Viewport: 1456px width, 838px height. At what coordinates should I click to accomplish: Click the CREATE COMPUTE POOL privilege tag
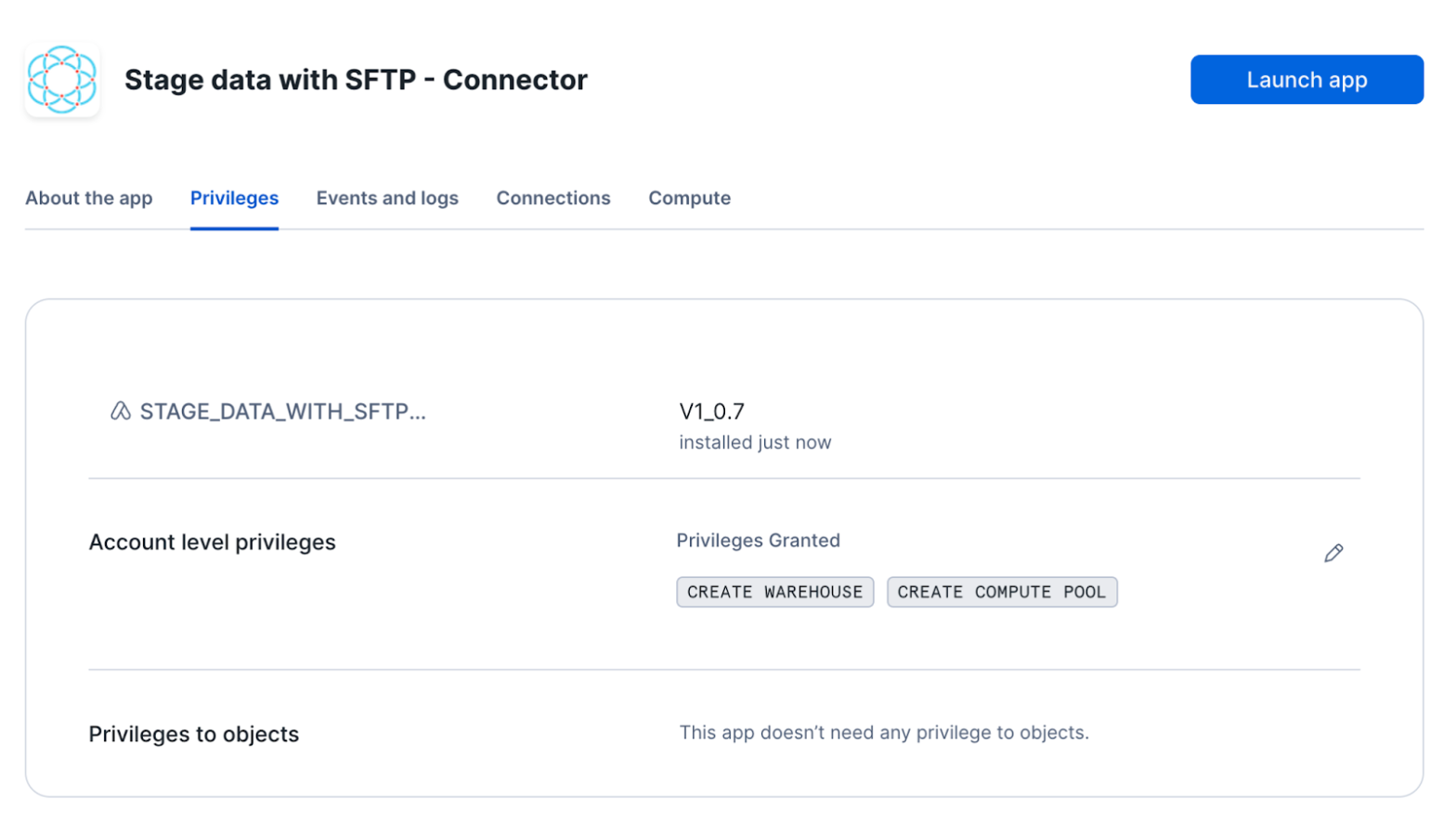[1001, 593]
